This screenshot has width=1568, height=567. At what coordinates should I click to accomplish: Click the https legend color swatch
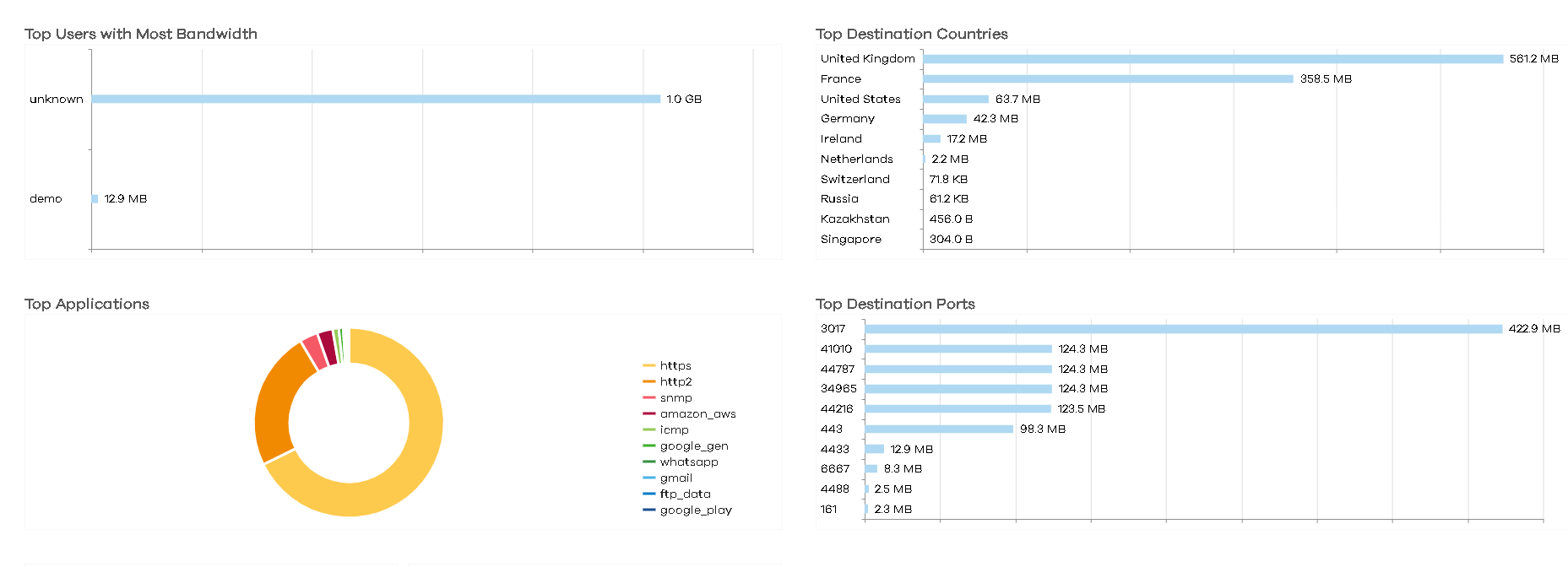coord(648,365)
